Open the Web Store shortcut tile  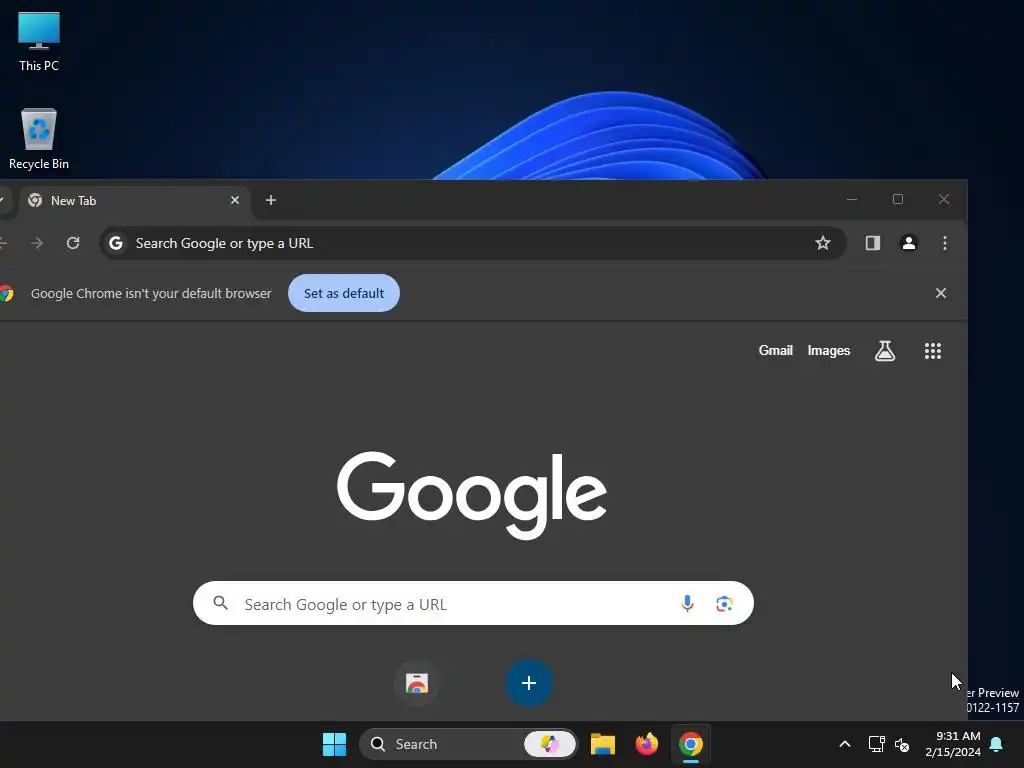(417, 683)
